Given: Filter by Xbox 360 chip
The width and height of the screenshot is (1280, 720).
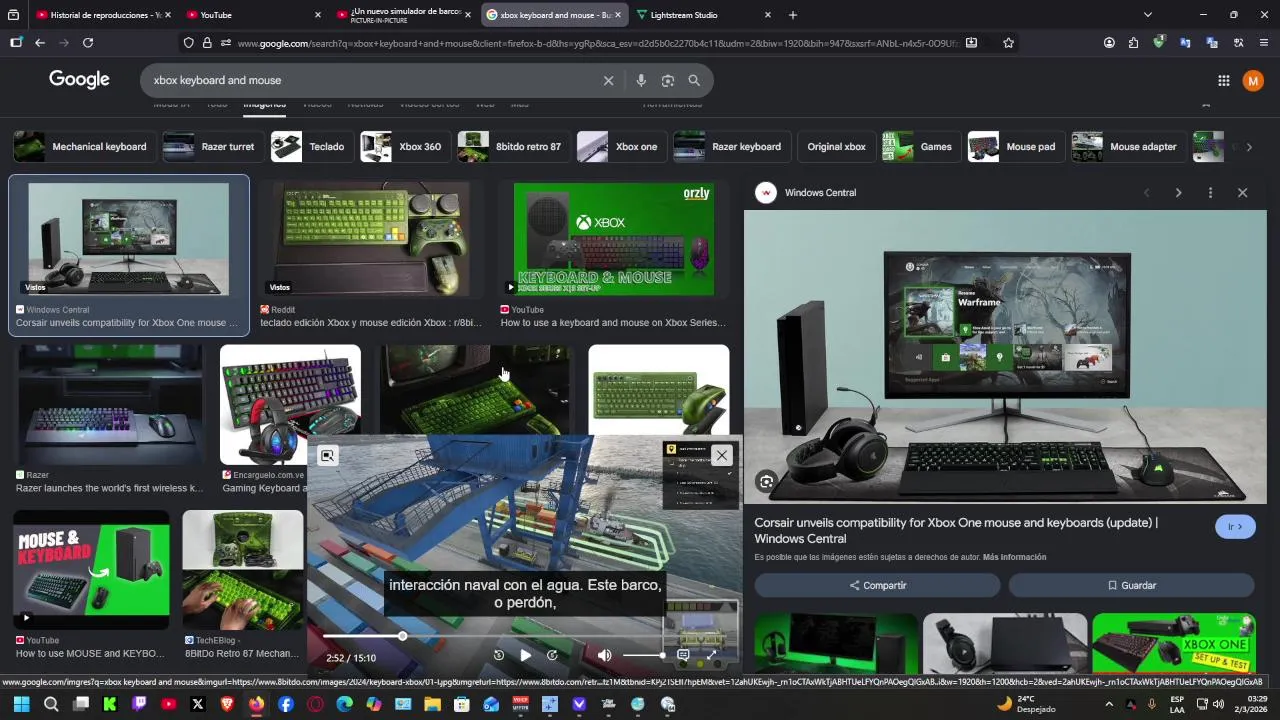Looking at the screenshot, I should pos(405,147).
